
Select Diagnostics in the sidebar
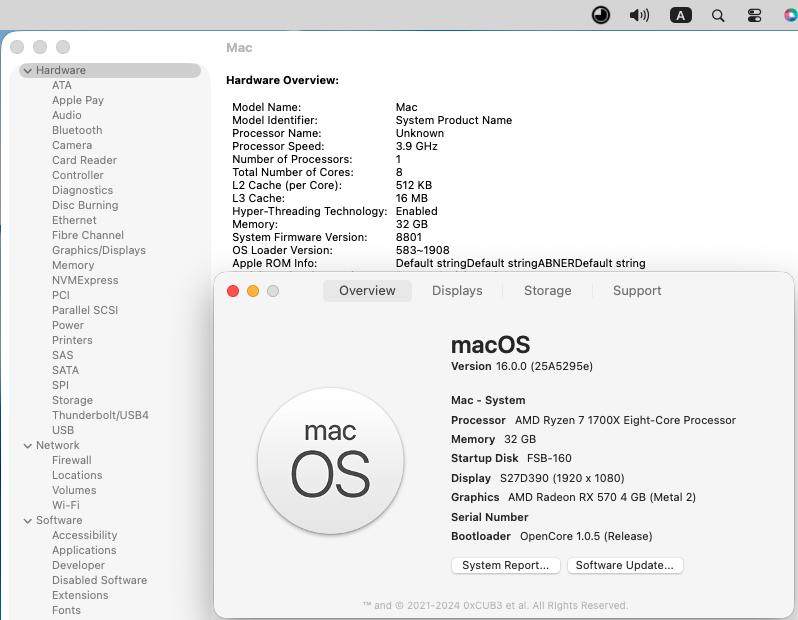pos(82,190)
